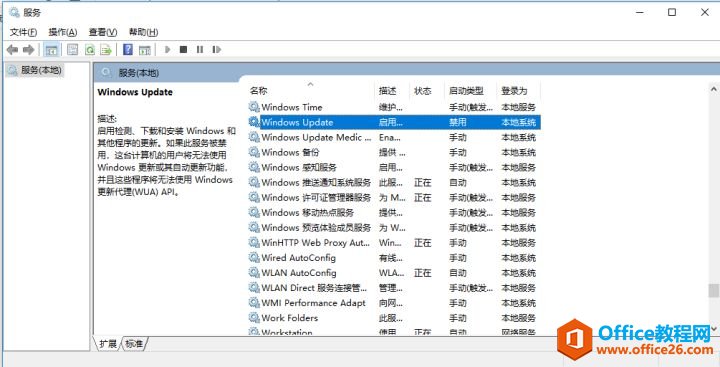Switch to the 扩展 tab
This screenshot has width=720, height=367.
[108, 344]
